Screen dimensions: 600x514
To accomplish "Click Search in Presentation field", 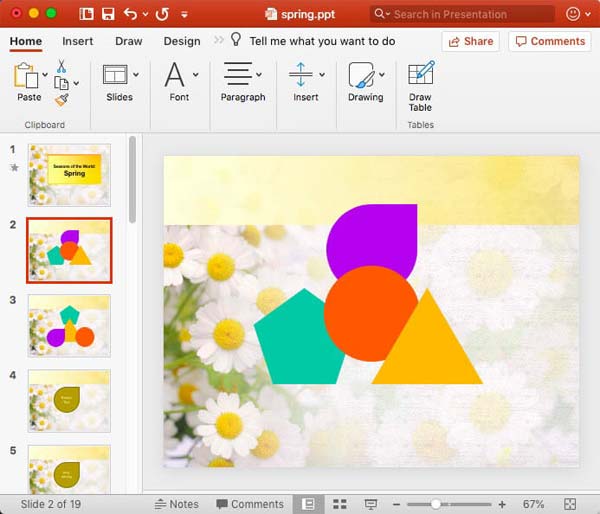I will coord(462,14).
